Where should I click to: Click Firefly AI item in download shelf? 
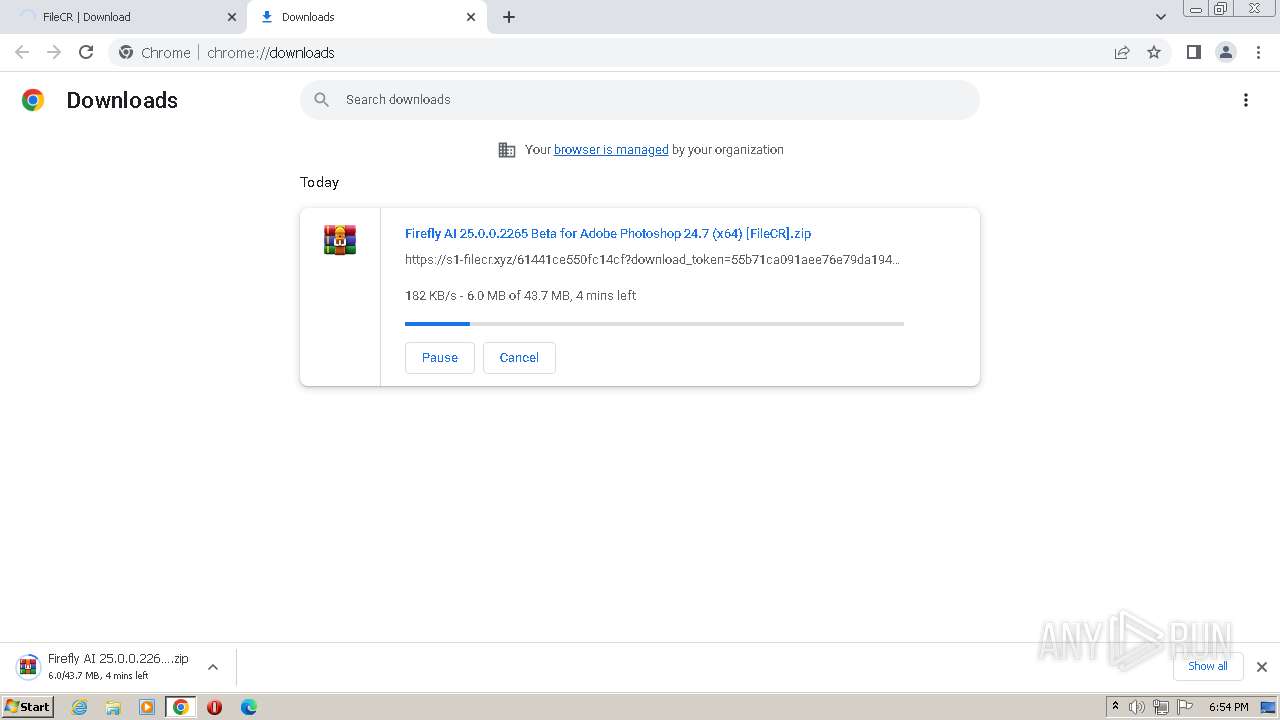coord(102,667)
